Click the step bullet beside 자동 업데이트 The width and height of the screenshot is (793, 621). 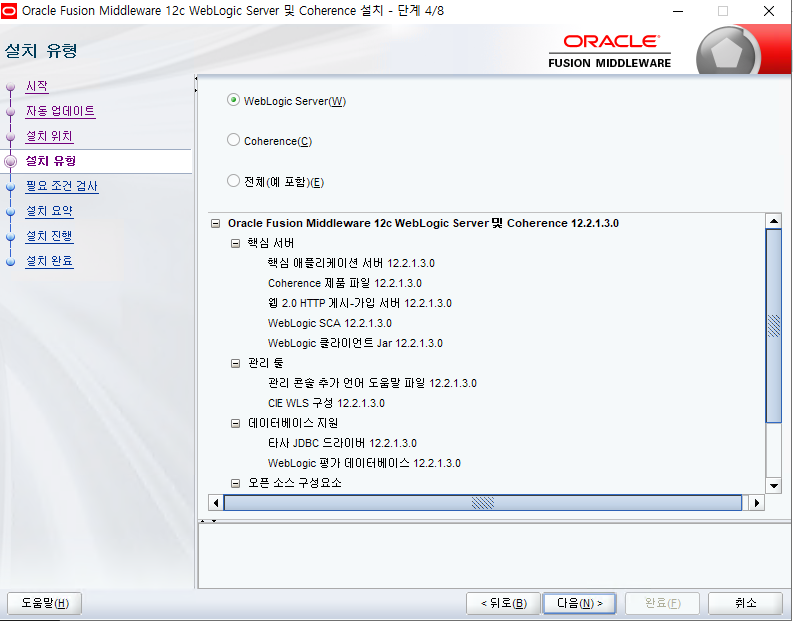pyautogui.click(x=10, y=112)
